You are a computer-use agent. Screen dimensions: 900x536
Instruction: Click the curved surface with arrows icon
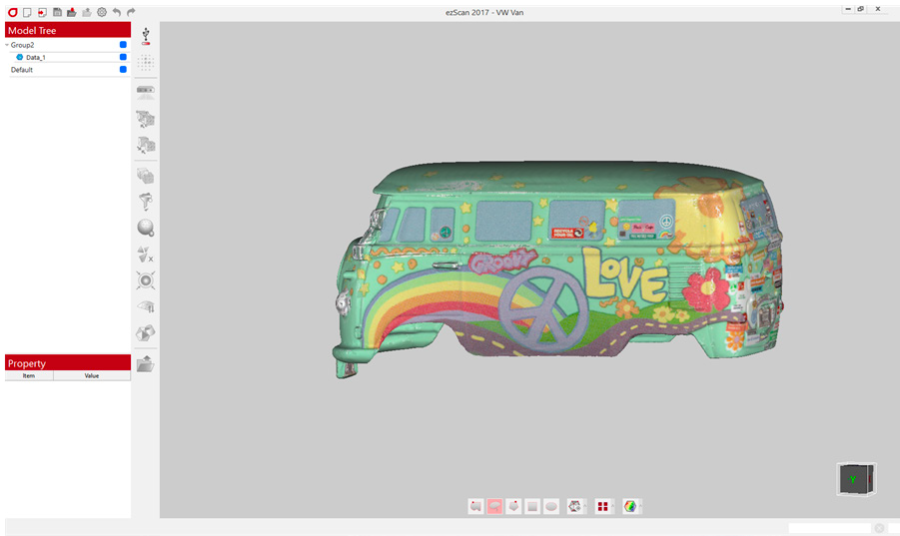(x=146, y=307)
